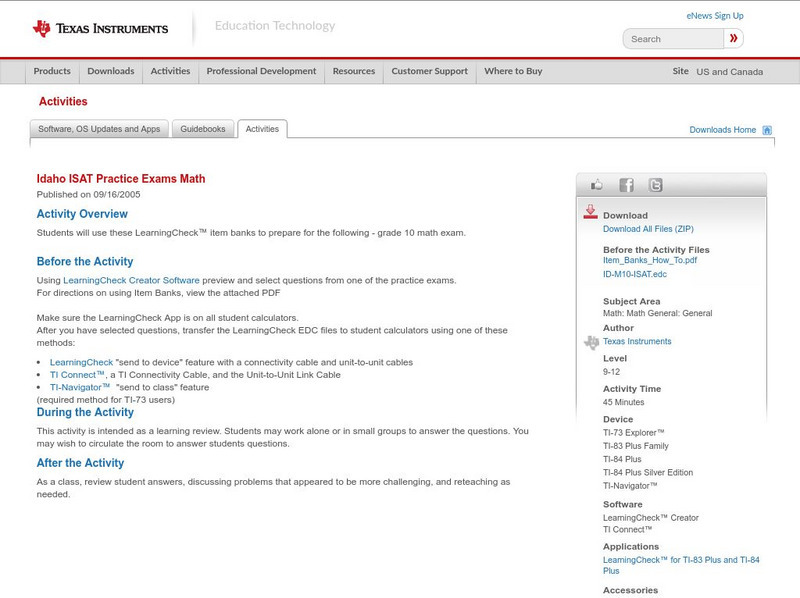The image size is (800, 598).
Task: Click the Texas Instruments logo
Action: click(x=100, y=28)
